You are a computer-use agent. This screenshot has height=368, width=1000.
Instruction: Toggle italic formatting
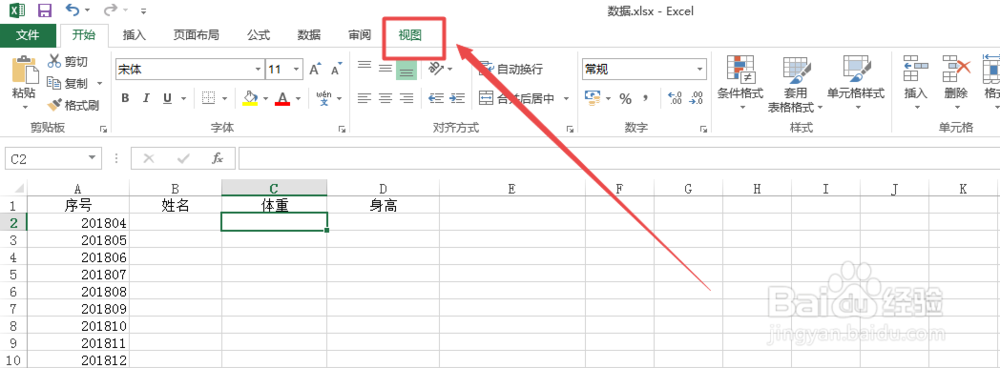(146, 98)
